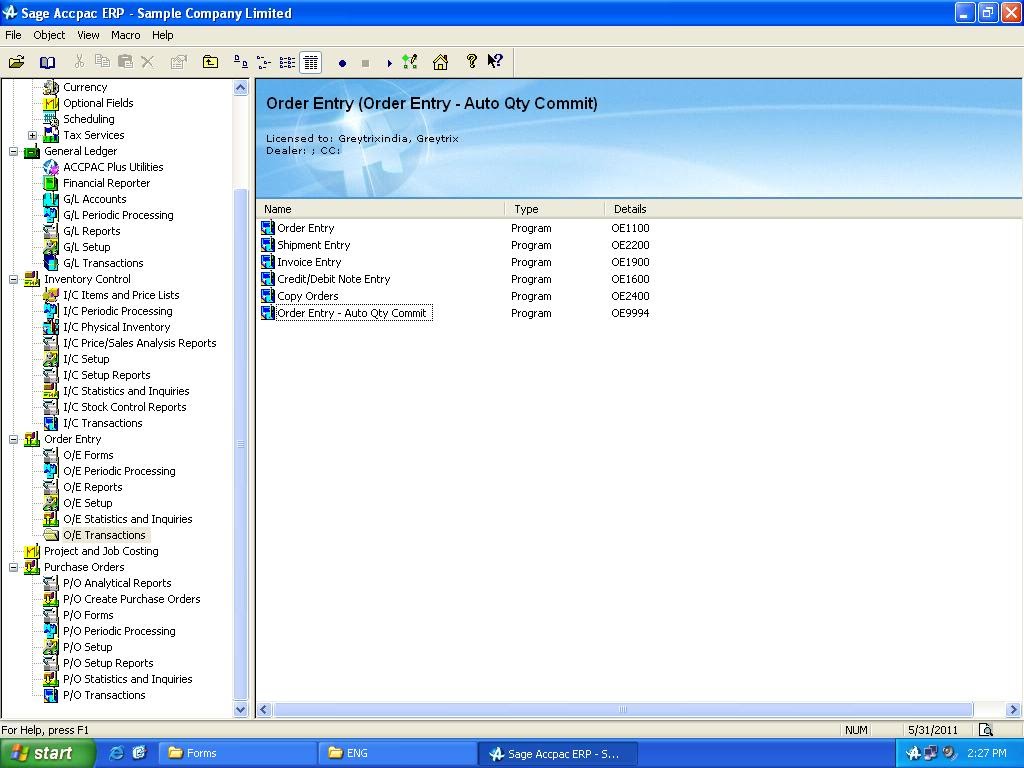Open the Object menu
The image size is (1024, 768).
coord(49,35)
